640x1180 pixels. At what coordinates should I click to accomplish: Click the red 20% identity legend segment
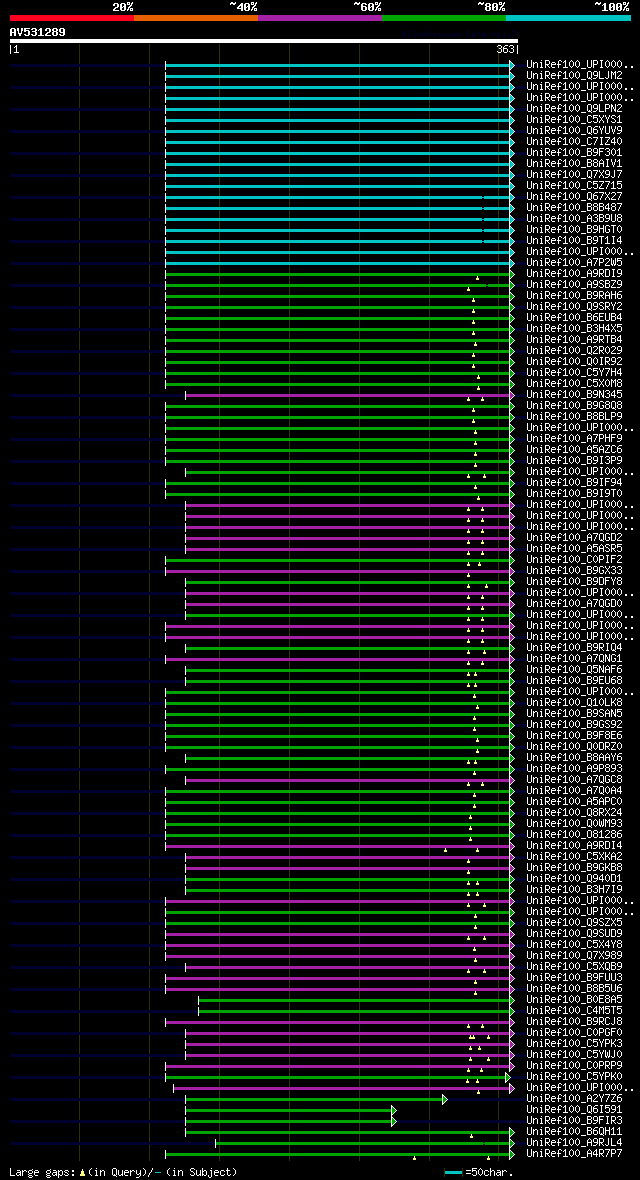tap(72, 17)
